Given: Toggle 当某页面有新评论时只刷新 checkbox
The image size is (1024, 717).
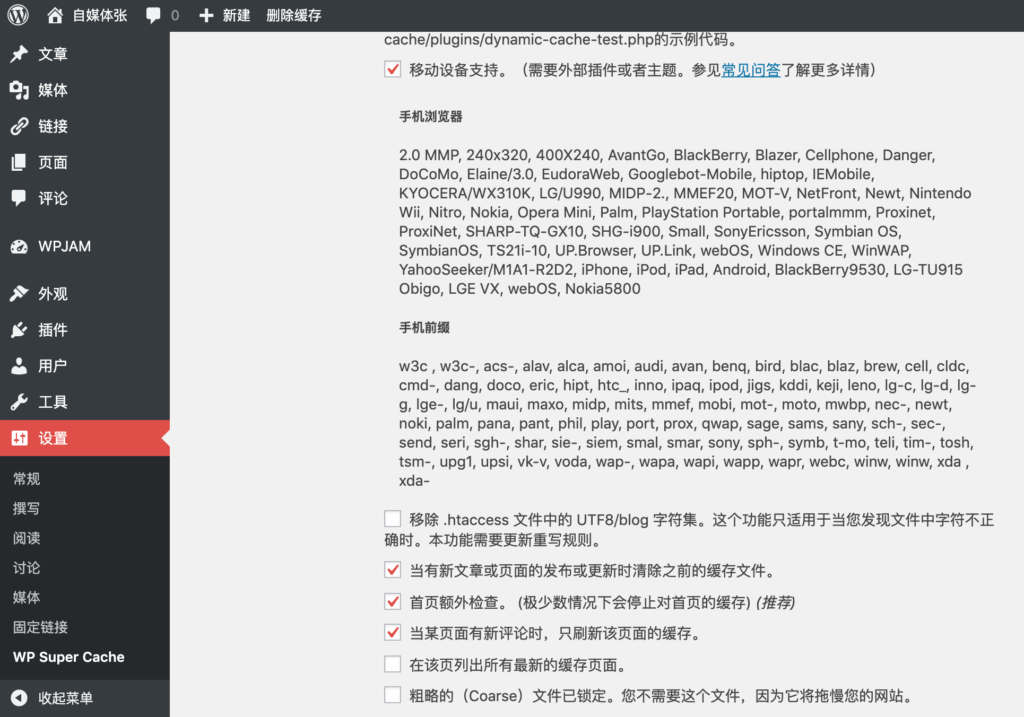Looking at the screenshot, I should point(392,633).
